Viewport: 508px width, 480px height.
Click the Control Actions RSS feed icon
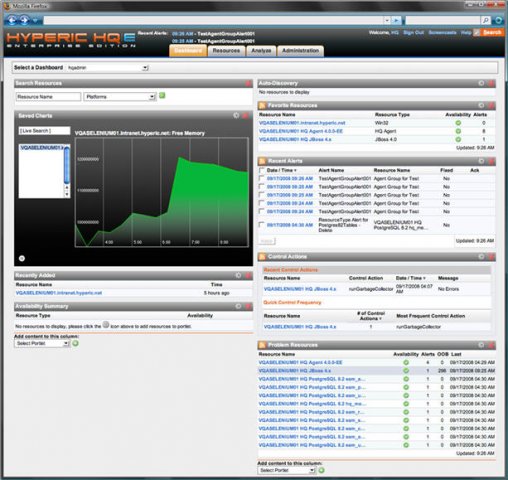pyautogui.click(x=262, y=257)
